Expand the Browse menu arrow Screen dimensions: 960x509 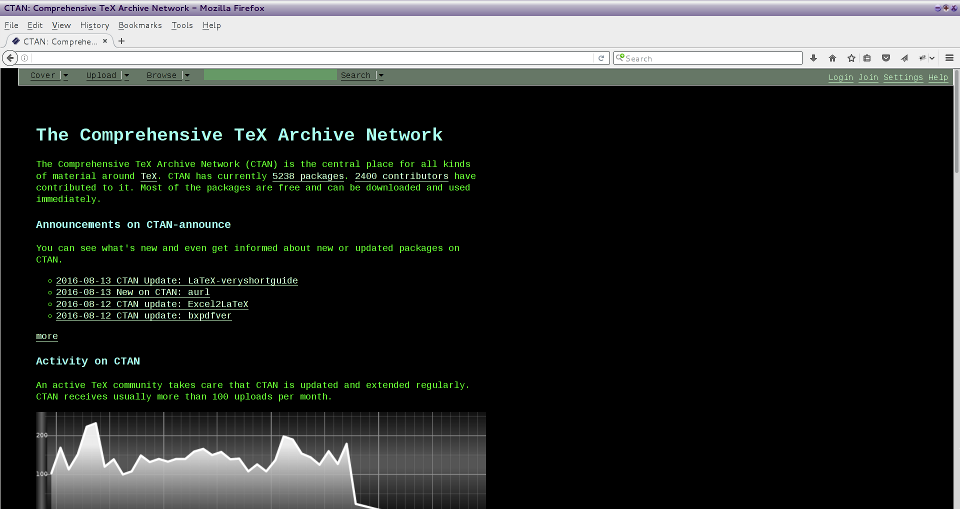(187, 75)
